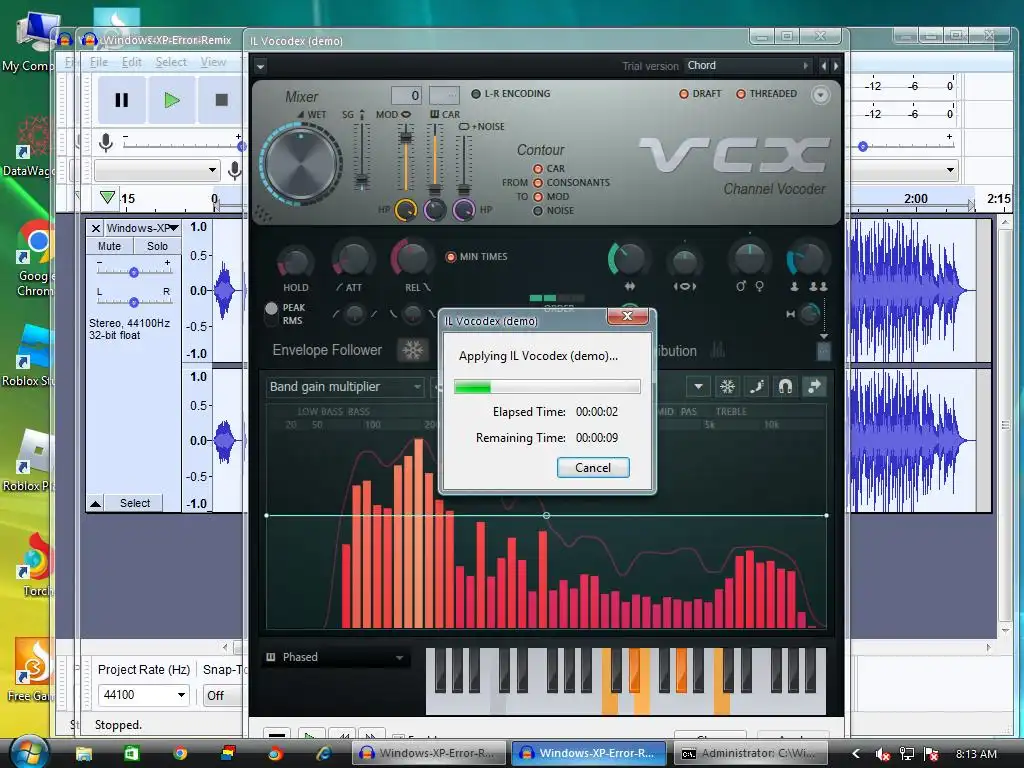Open the Torch desktop shortcut
The height and width of the screenshot is (768, 1024).
tap(37, 566)
